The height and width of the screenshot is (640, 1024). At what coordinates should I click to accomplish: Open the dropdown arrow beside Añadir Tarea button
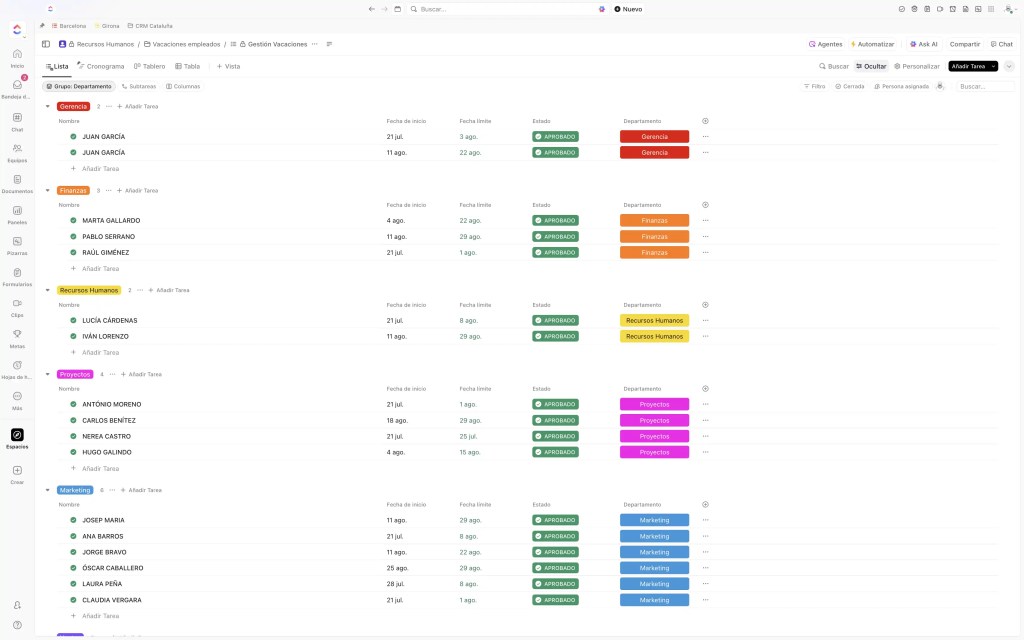(x=993, y=66)
